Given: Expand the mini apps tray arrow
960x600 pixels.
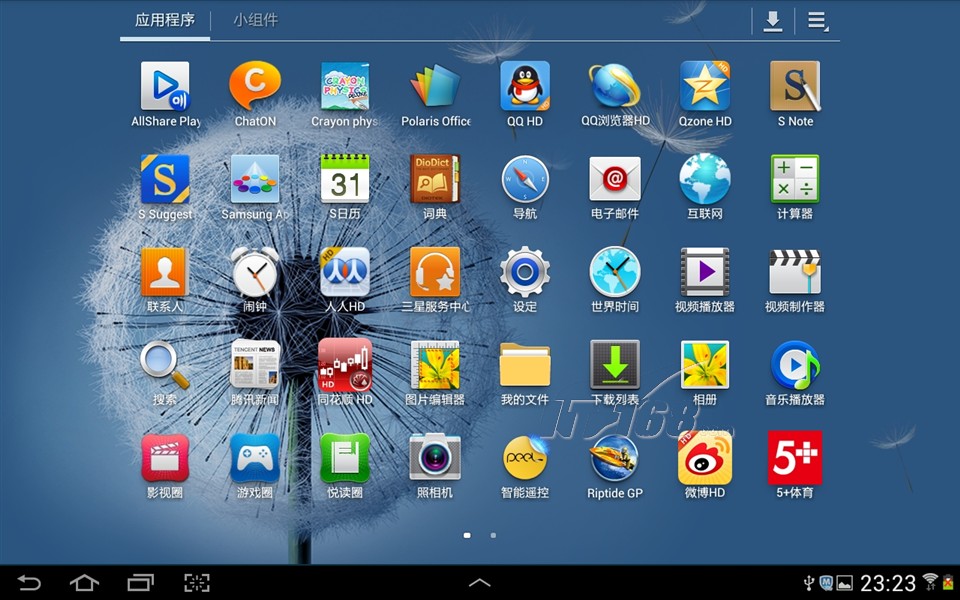Looking at the screenshot, I should (x=479, y=582).
